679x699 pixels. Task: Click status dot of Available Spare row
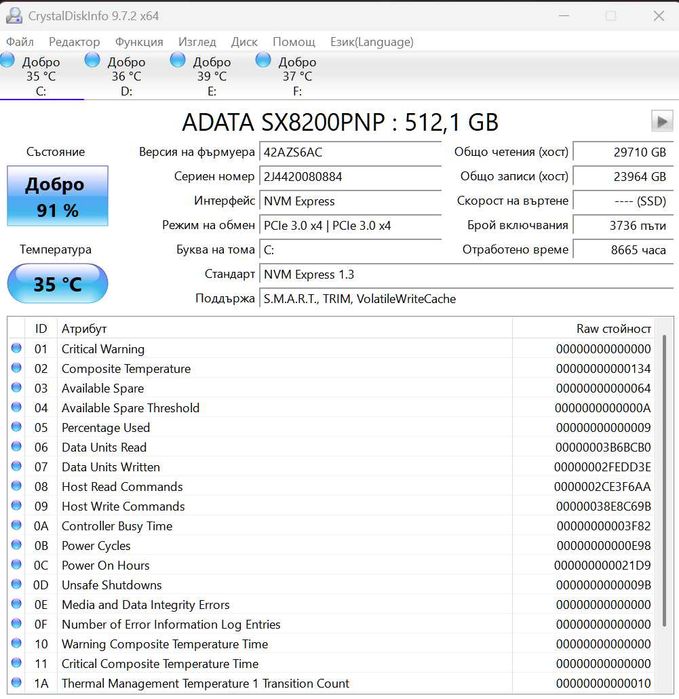click(x=16, y=387)
